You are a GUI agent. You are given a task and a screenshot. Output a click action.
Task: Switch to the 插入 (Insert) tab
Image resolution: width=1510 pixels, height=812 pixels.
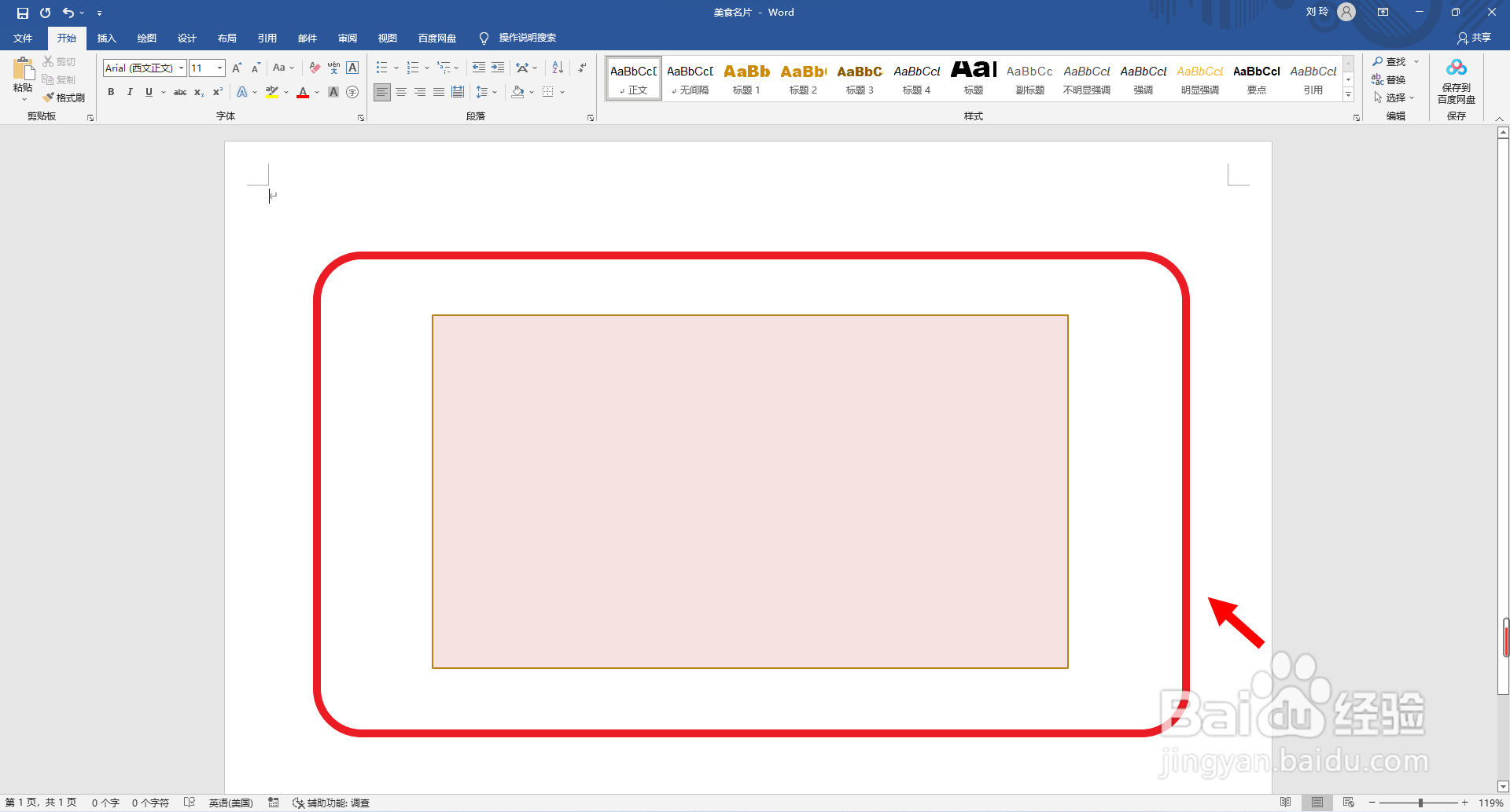coord(106,38)
